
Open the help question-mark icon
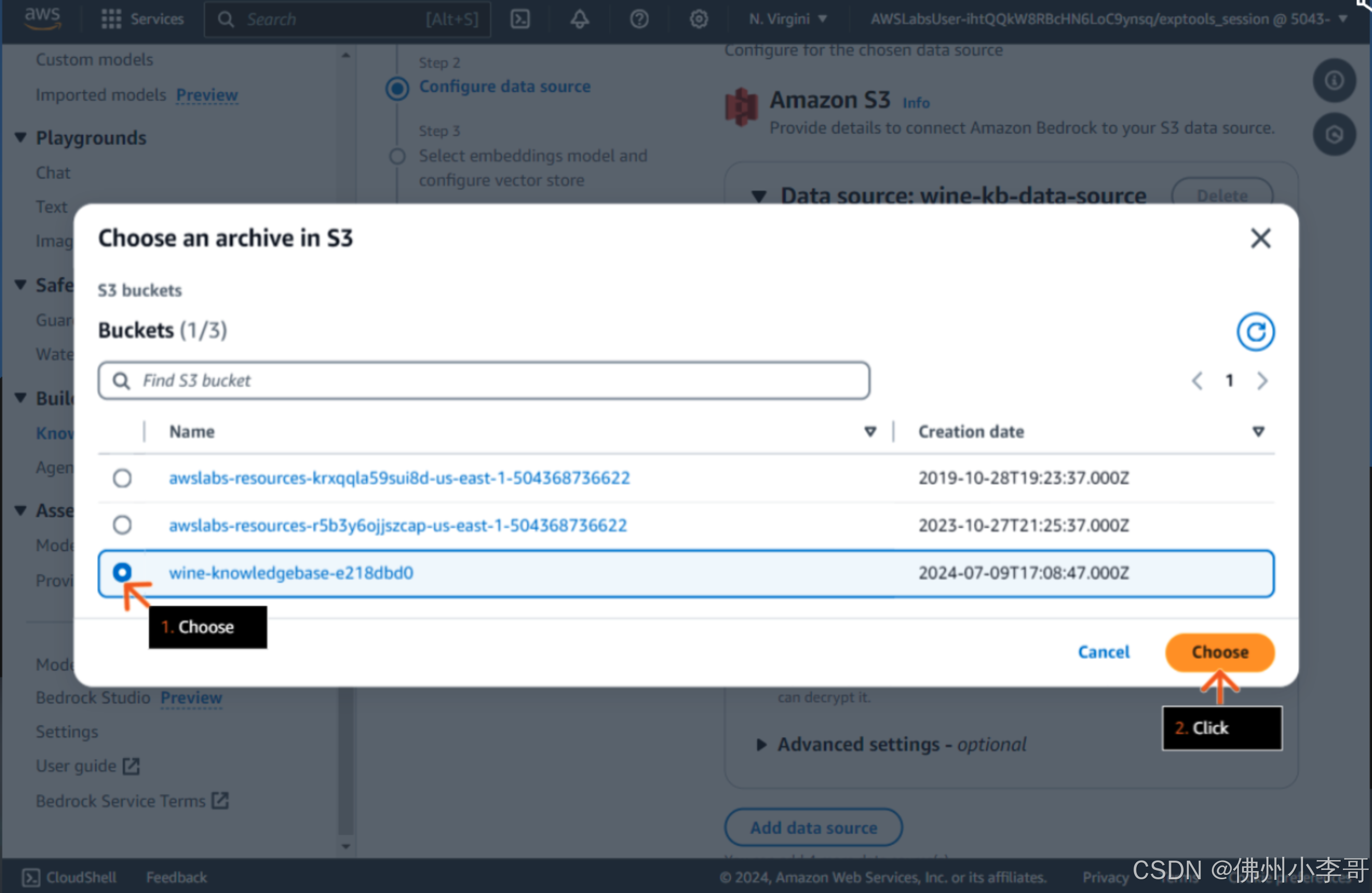coord(639,19)
